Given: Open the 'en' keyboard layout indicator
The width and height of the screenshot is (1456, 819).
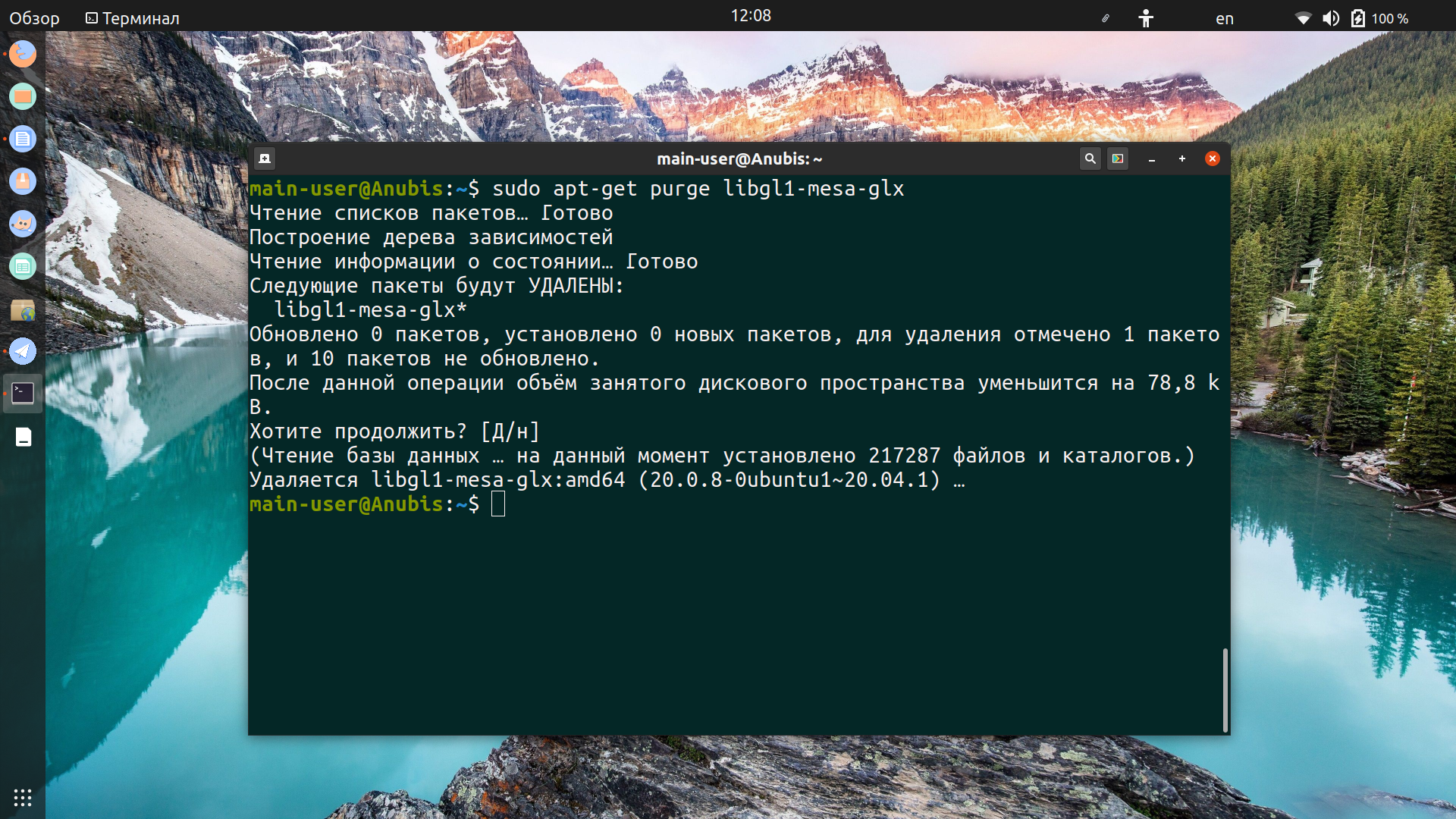Looking at the screenshot, I should [x=1225, y=19].
